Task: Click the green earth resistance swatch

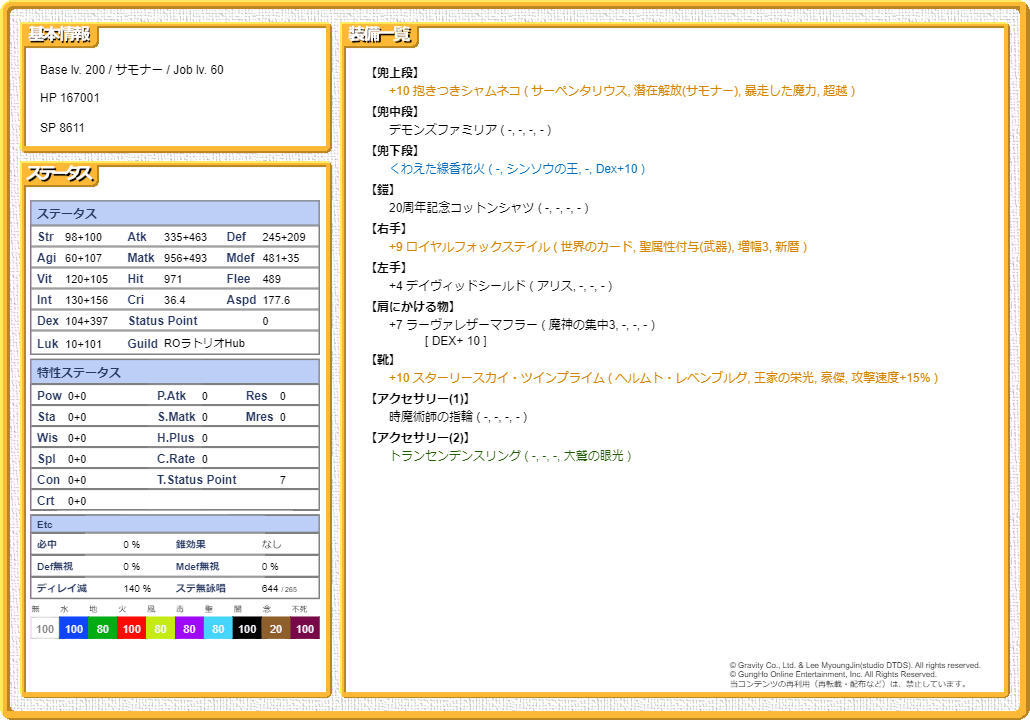Action: (102, 629)
